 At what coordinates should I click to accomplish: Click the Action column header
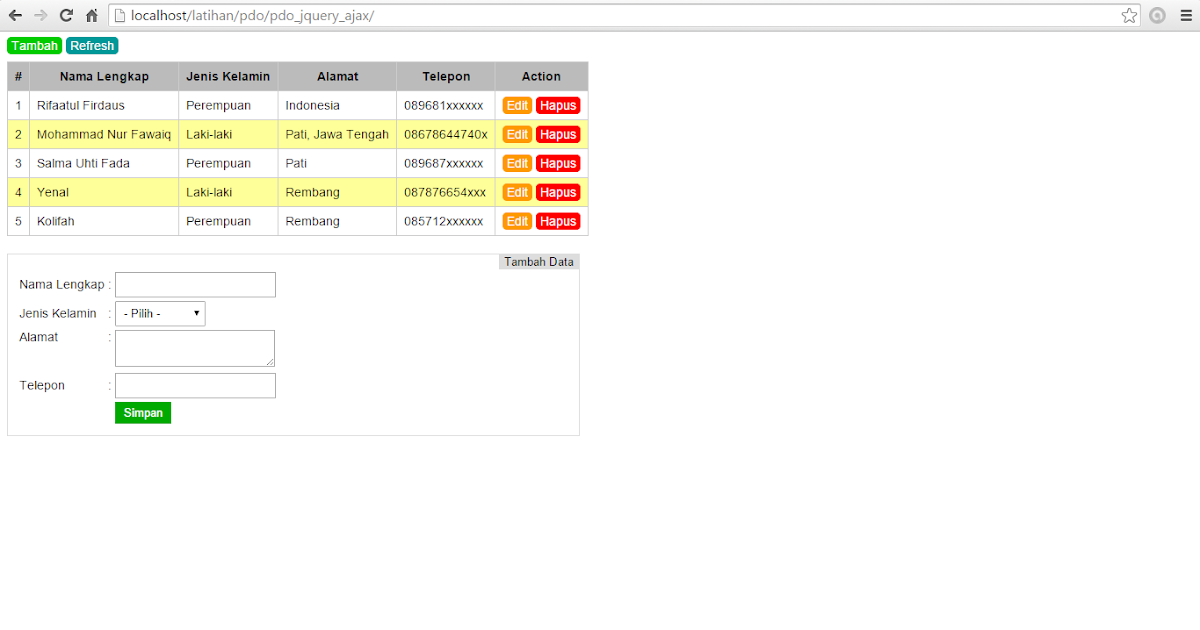tap(541, 76)
